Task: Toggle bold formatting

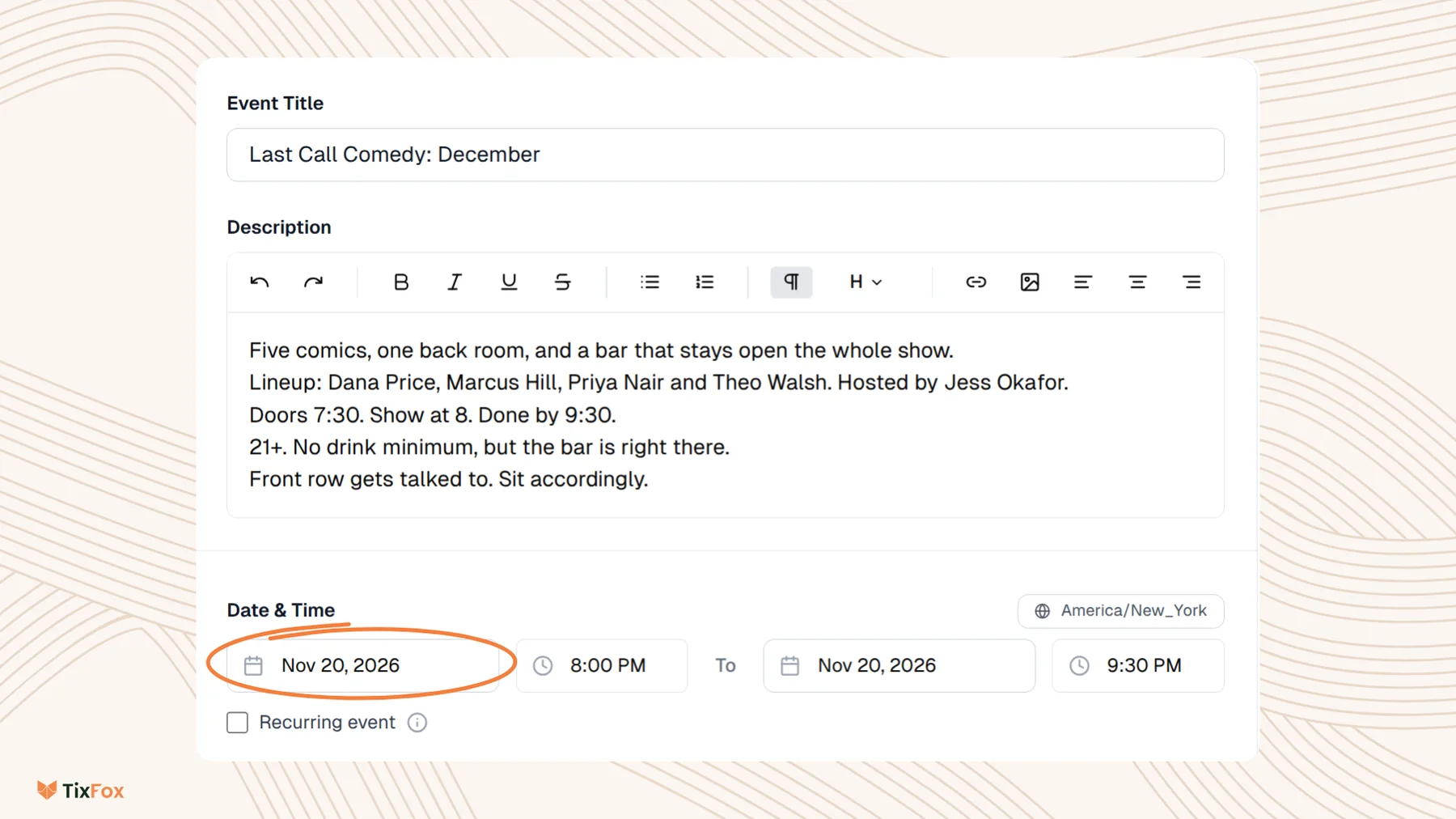Action: pyautogui.click(x=400, y=282)
